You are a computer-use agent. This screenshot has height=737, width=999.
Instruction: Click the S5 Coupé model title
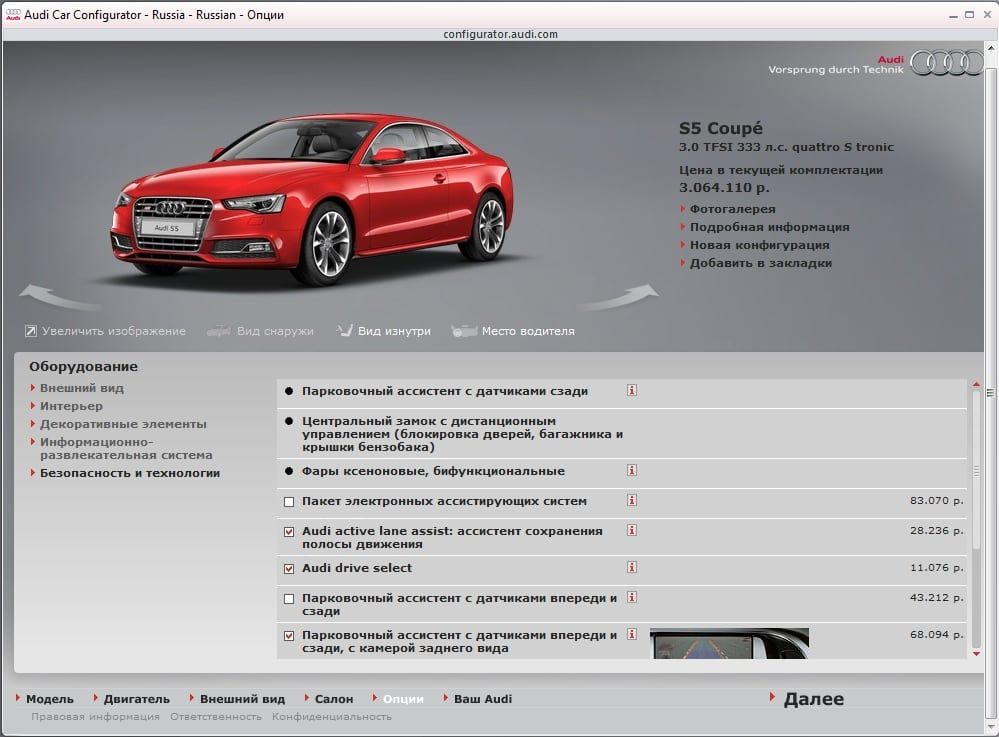[721, 128]
